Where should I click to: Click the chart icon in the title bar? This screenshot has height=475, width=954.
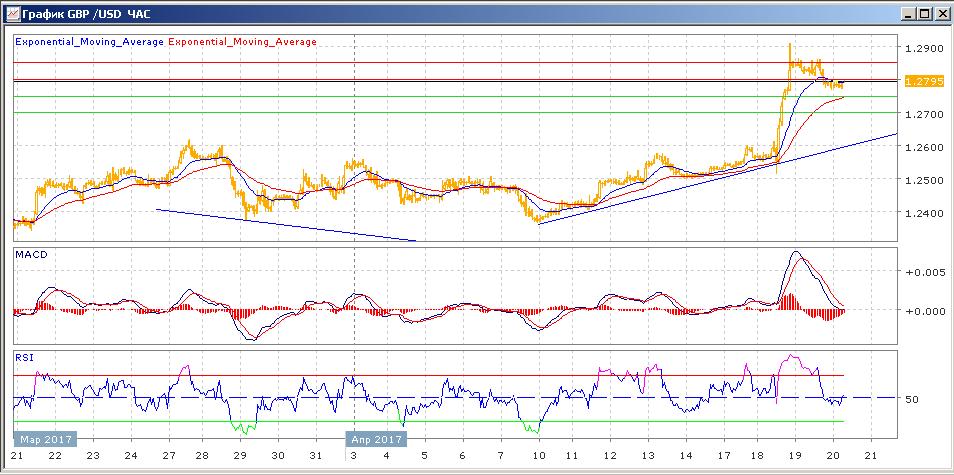(x=11, y=13)
